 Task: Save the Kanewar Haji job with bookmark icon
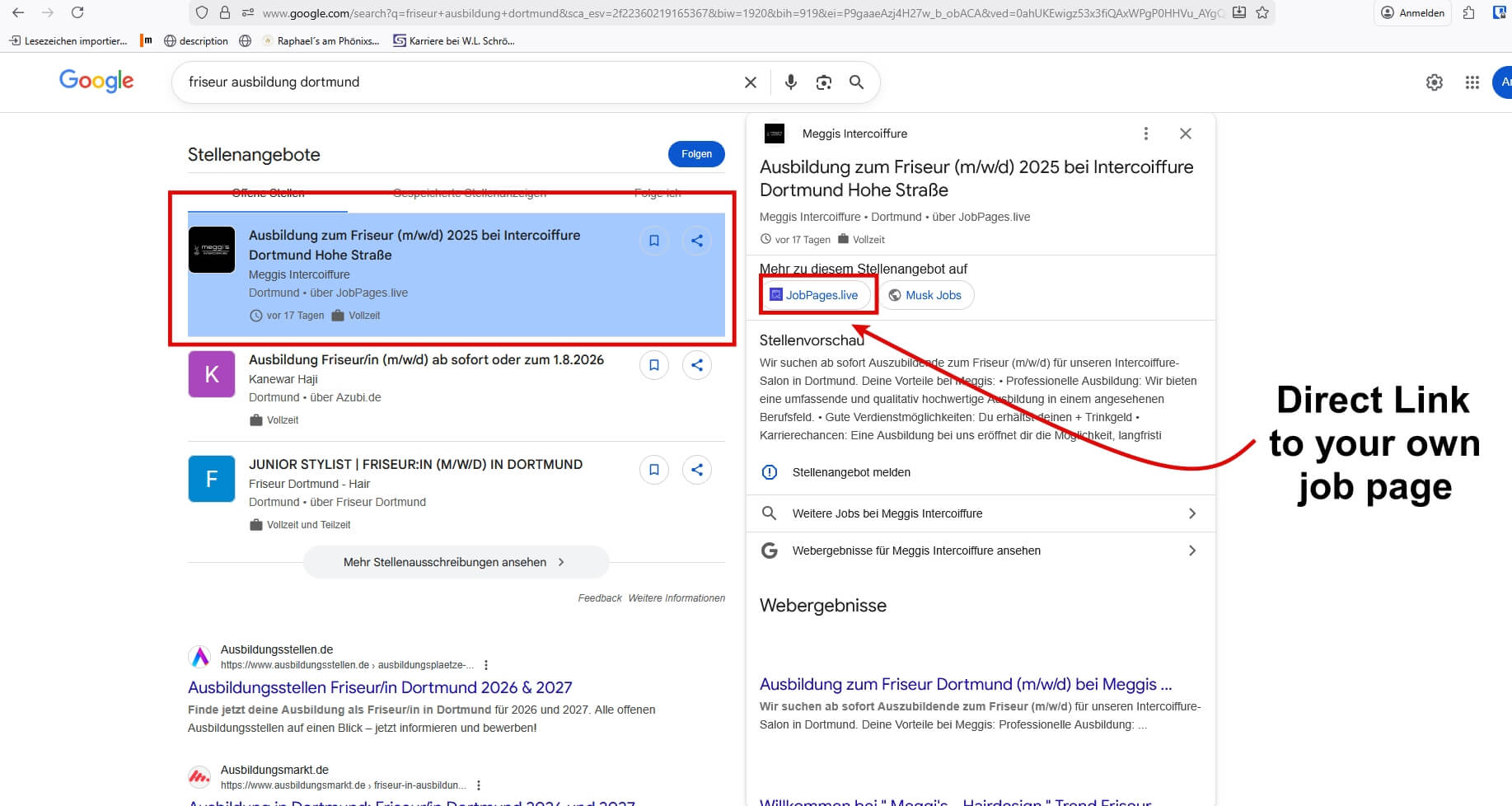tap(653, 364)
